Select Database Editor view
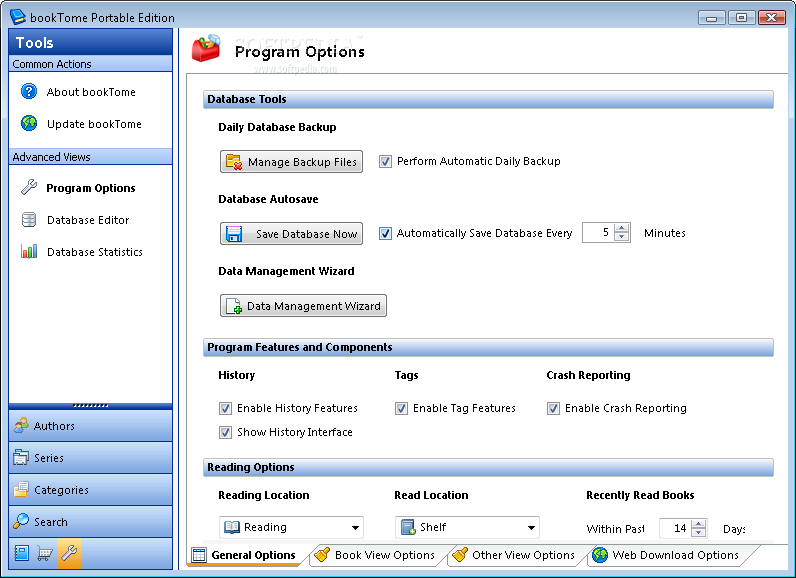 (88, 220)
